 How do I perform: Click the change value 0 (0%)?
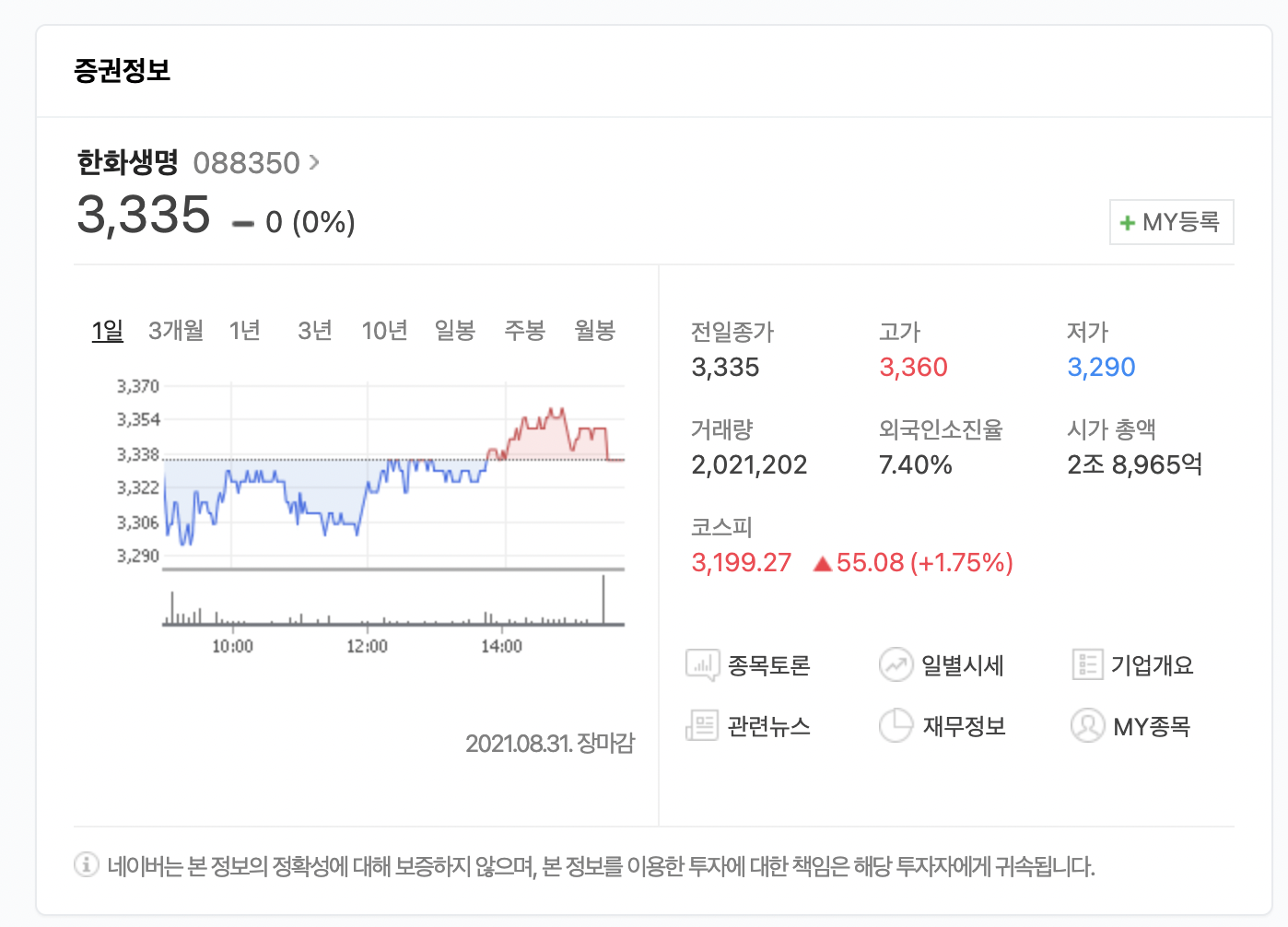[x=310, y=222]
